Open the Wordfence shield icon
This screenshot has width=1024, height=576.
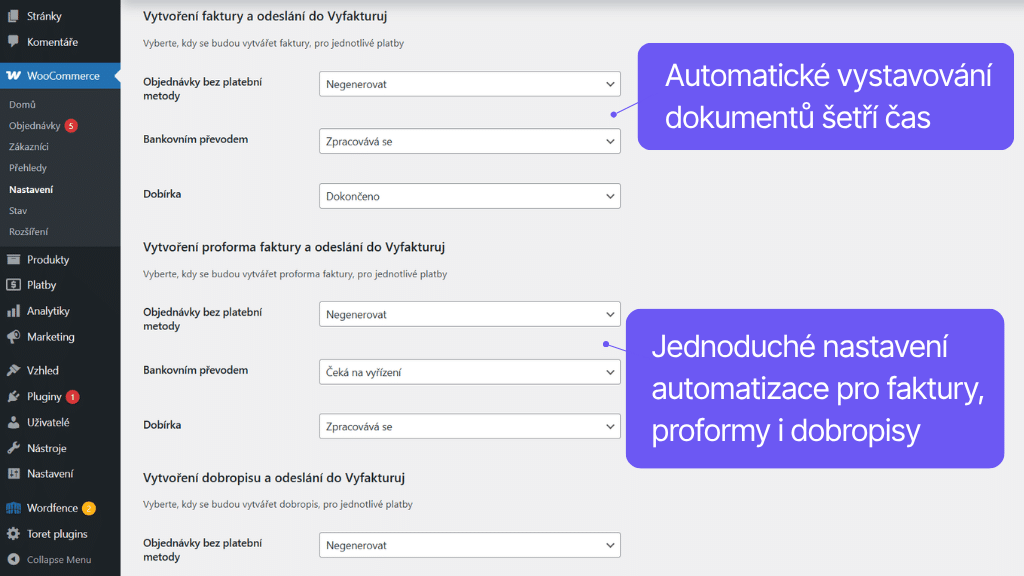[x=12, y=508]
